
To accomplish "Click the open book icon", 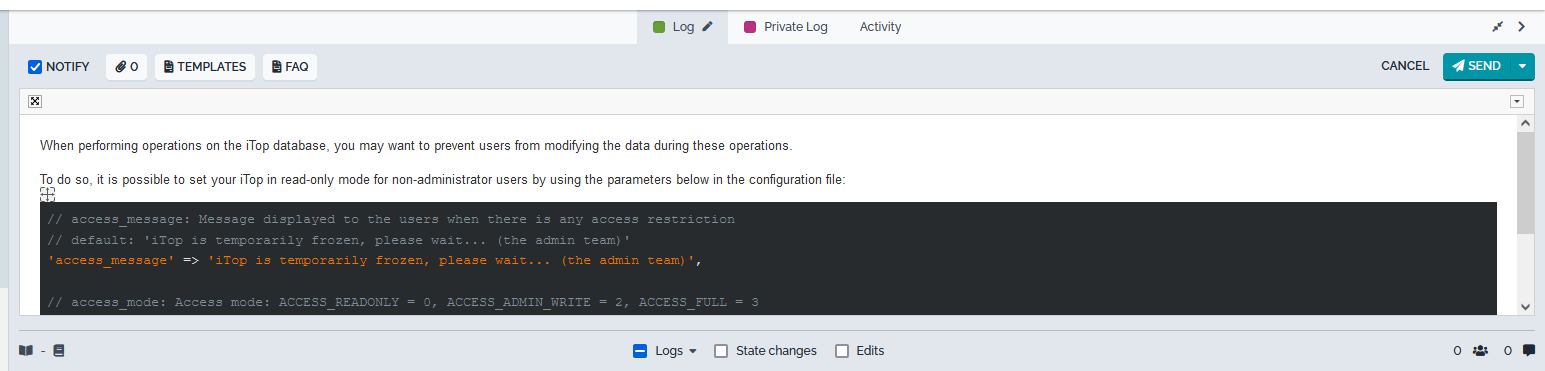I will tap(26, 351).
